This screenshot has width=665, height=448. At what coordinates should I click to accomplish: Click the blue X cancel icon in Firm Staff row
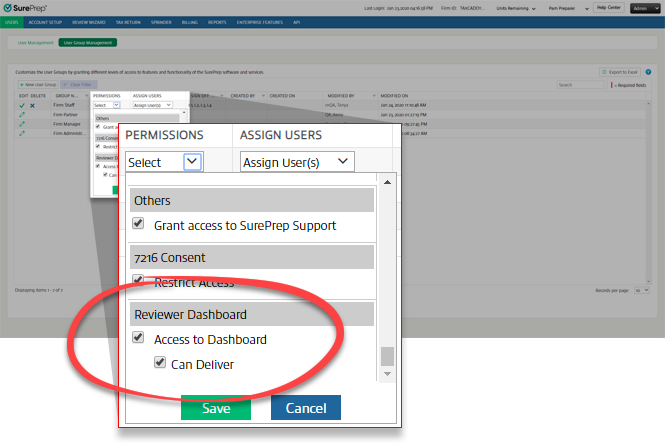pos(31,104)
